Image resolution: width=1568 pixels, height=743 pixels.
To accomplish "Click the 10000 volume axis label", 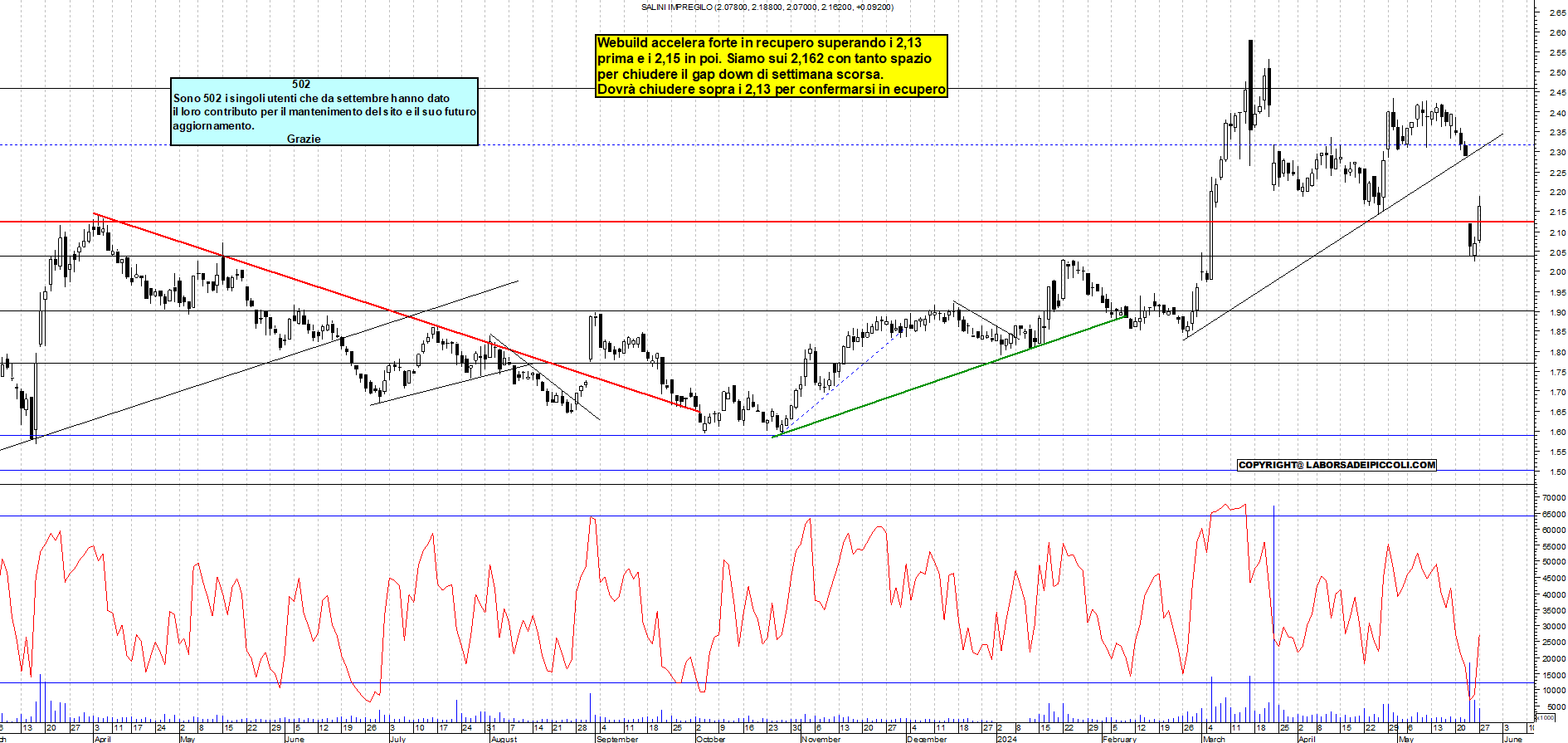I will pyautogui.click(x=1554, y=691).
